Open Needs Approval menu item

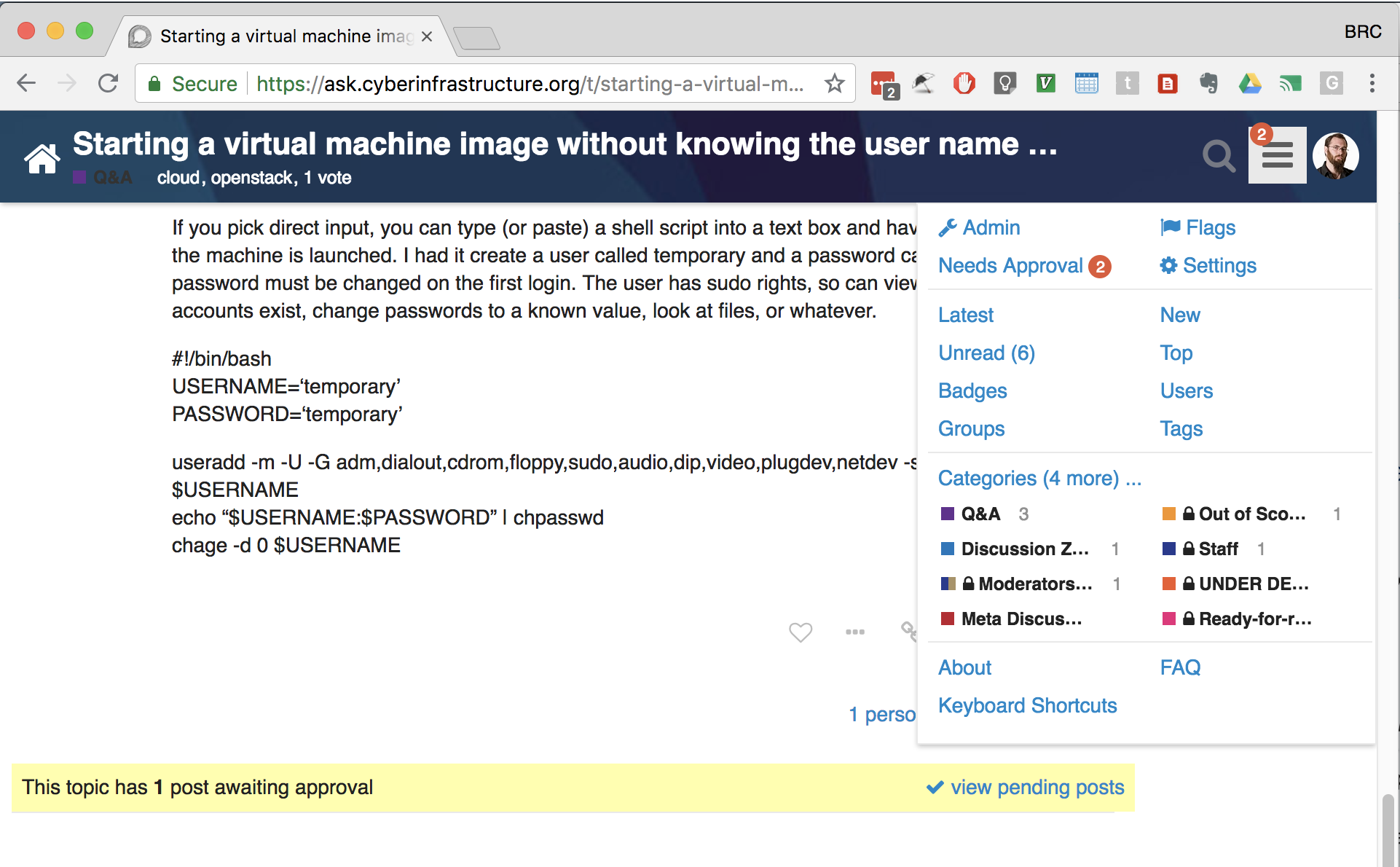(1024, 266)
